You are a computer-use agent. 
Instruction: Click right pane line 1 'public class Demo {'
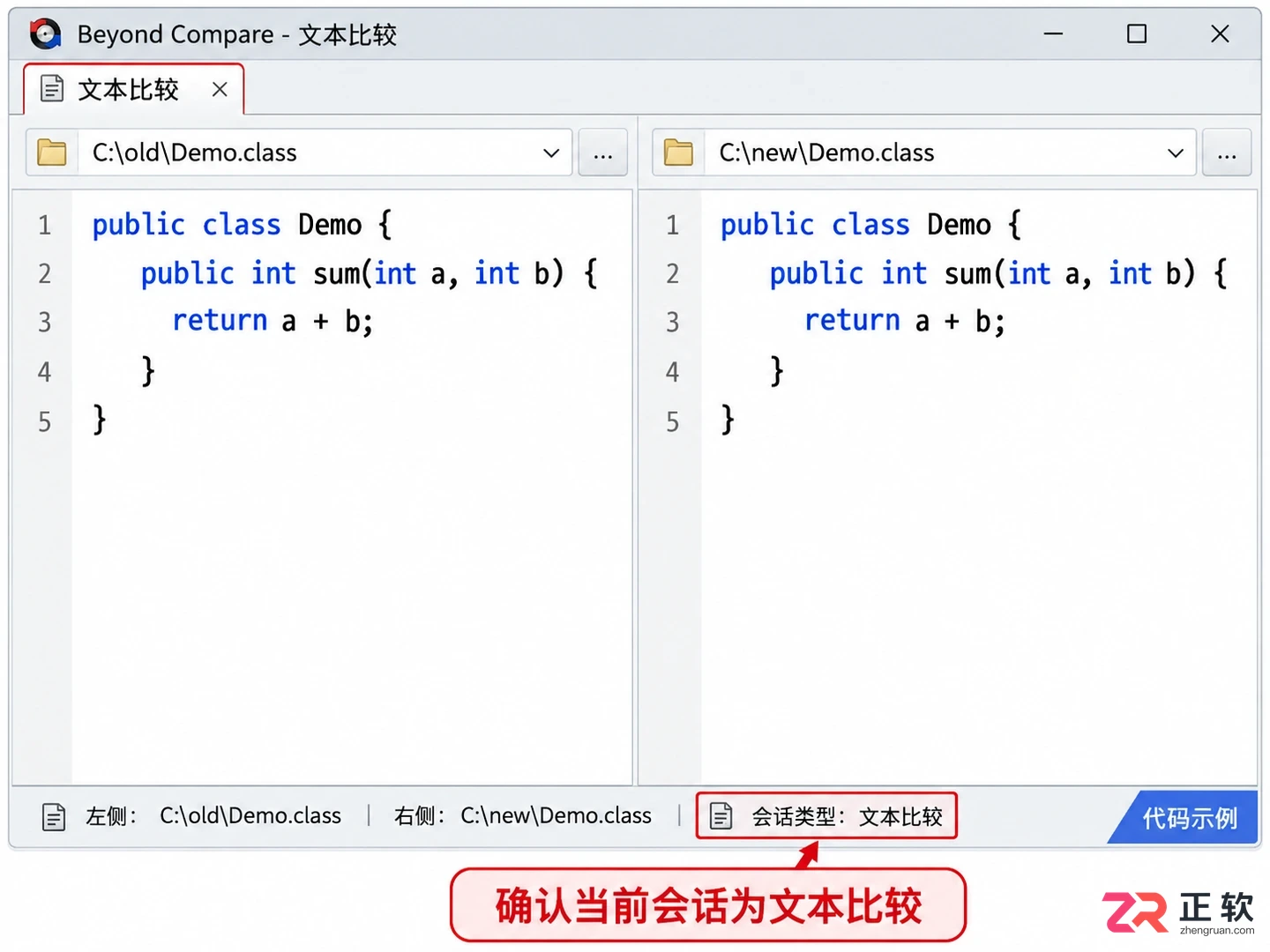coord(870,225)
